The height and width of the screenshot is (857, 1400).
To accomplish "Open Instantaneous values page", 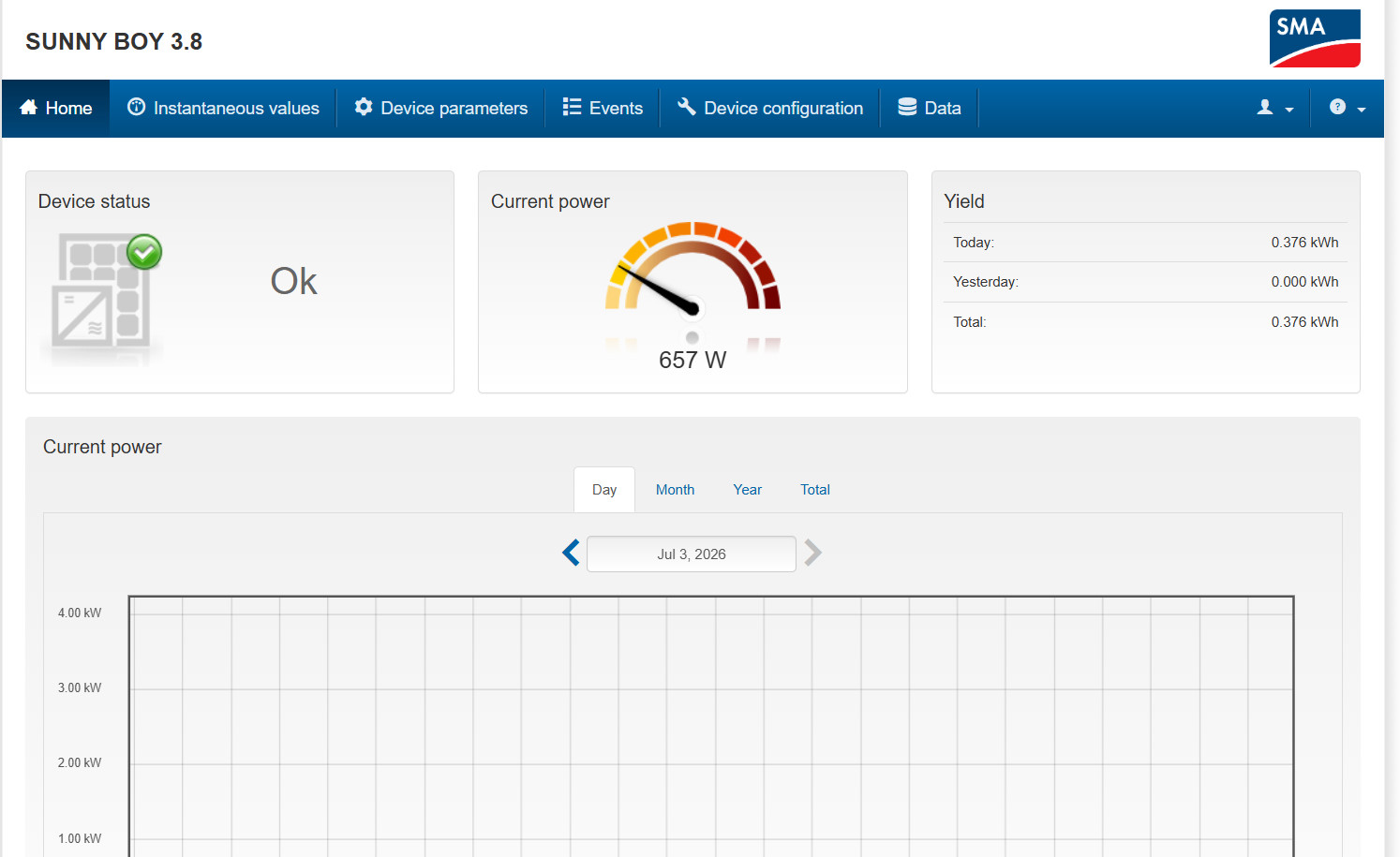I will click(223, 108).
